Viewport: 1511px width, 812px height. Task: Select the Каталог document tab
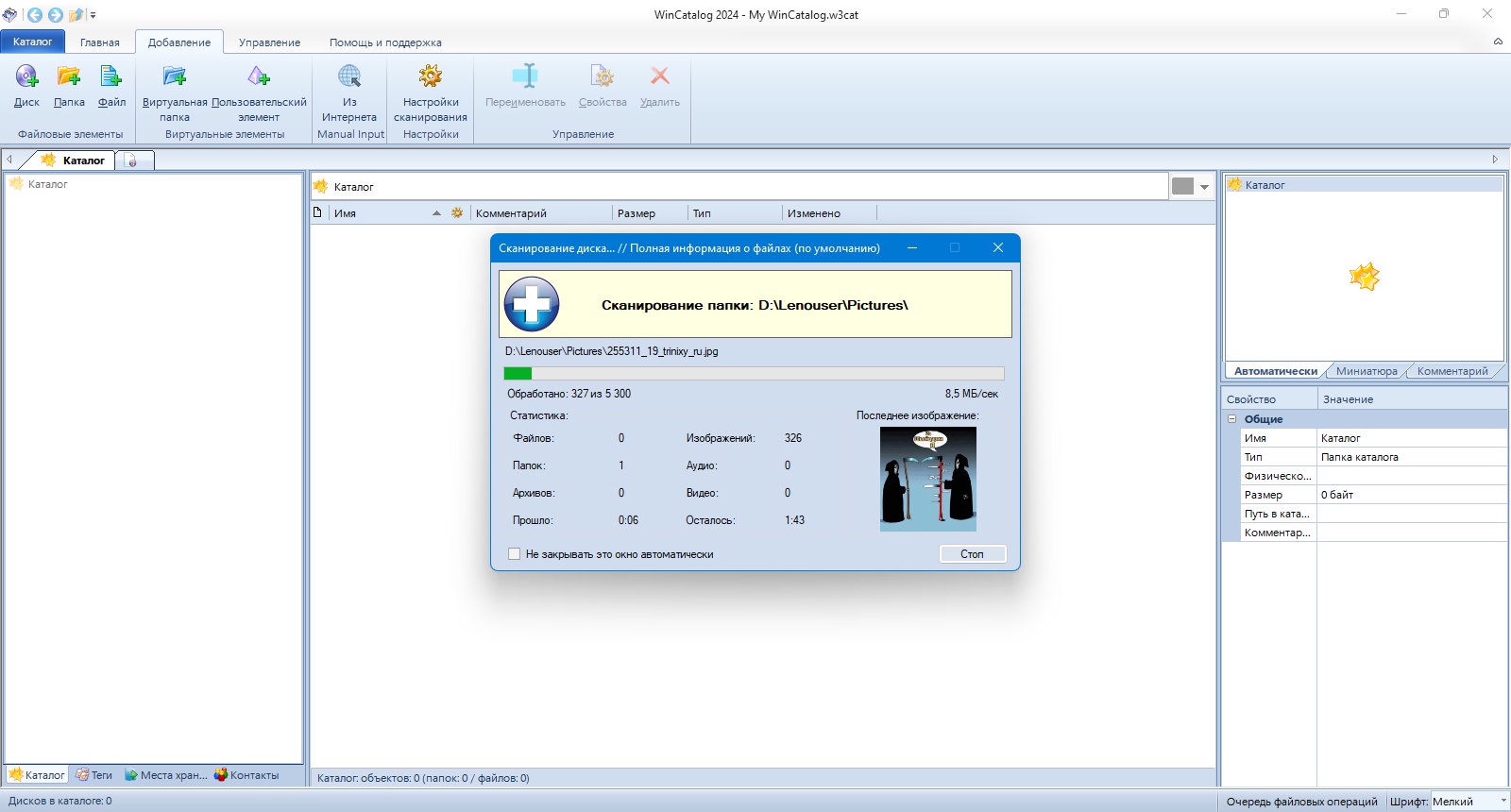click(74, 161)
